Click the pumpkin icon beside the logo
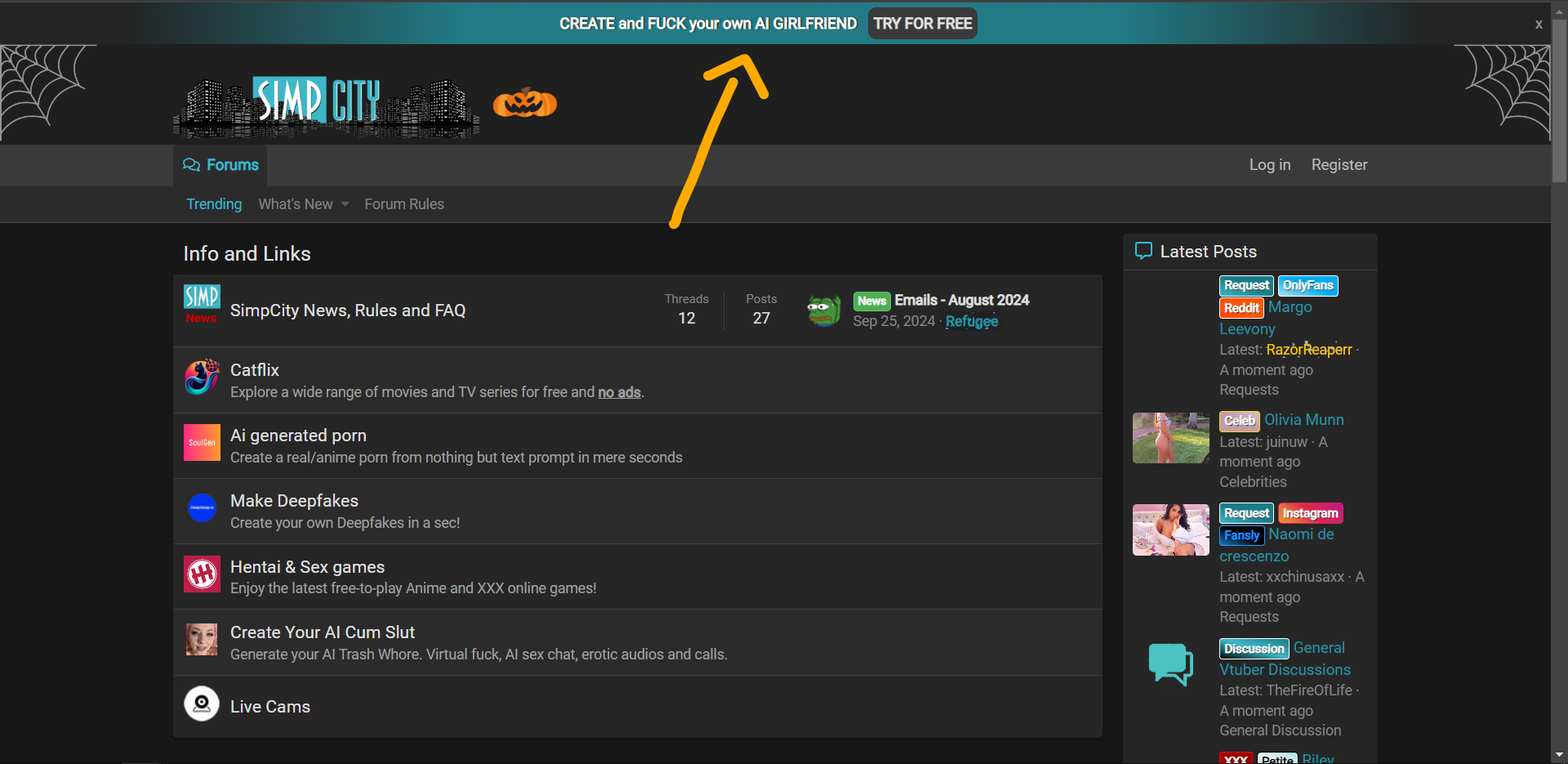 [524, 103]
